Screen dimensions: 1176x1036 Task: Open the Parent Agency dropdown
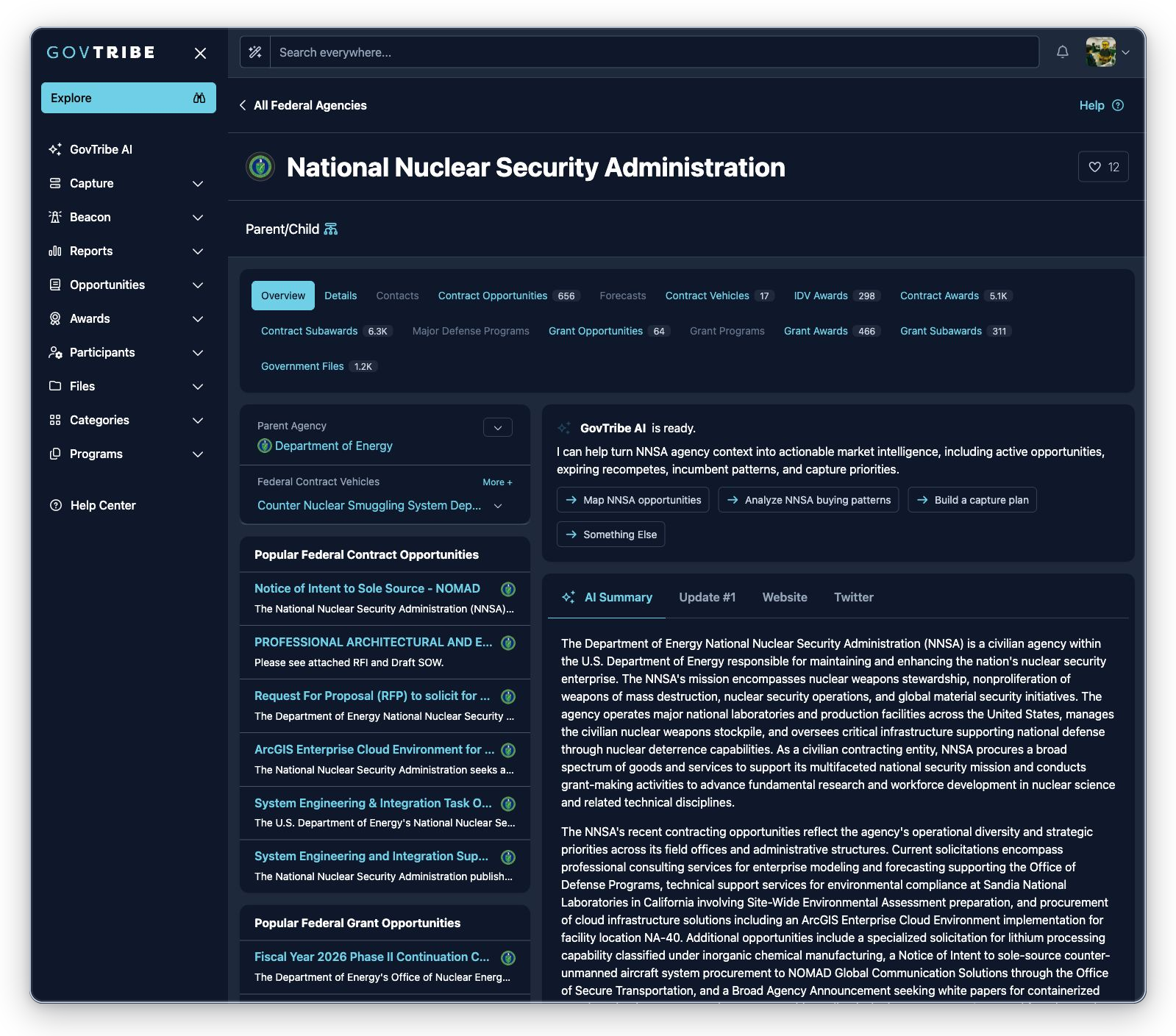498,427
